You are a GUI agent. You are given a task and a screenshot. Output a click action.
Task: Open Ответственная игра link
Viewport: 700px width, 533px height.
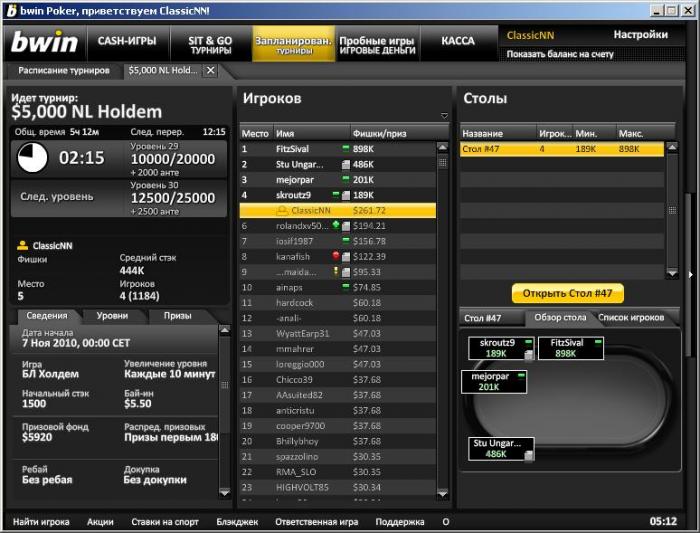[x=317, y=521]
